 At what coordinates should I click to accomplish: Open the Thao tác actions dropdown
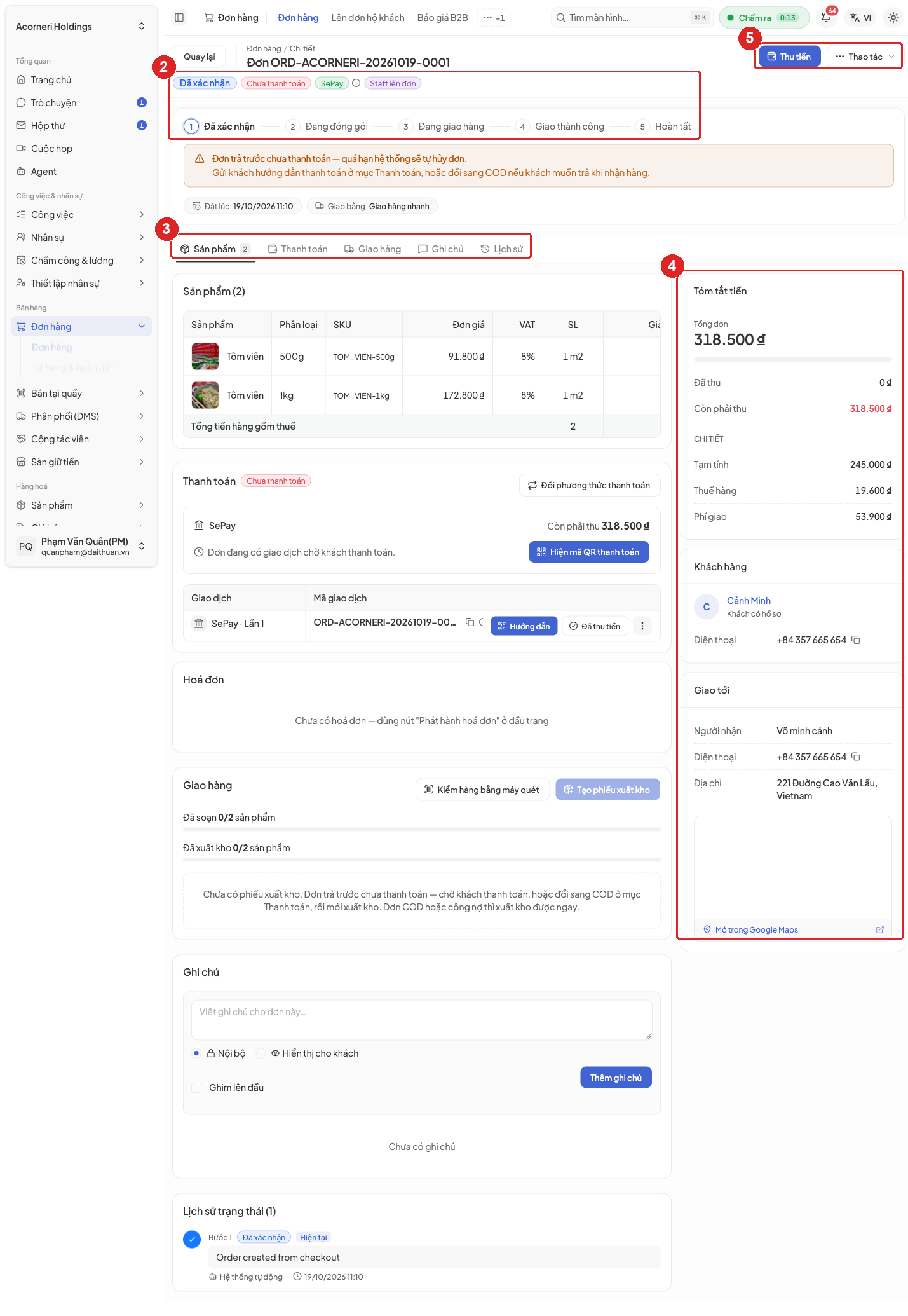click(x=864, y=57)
